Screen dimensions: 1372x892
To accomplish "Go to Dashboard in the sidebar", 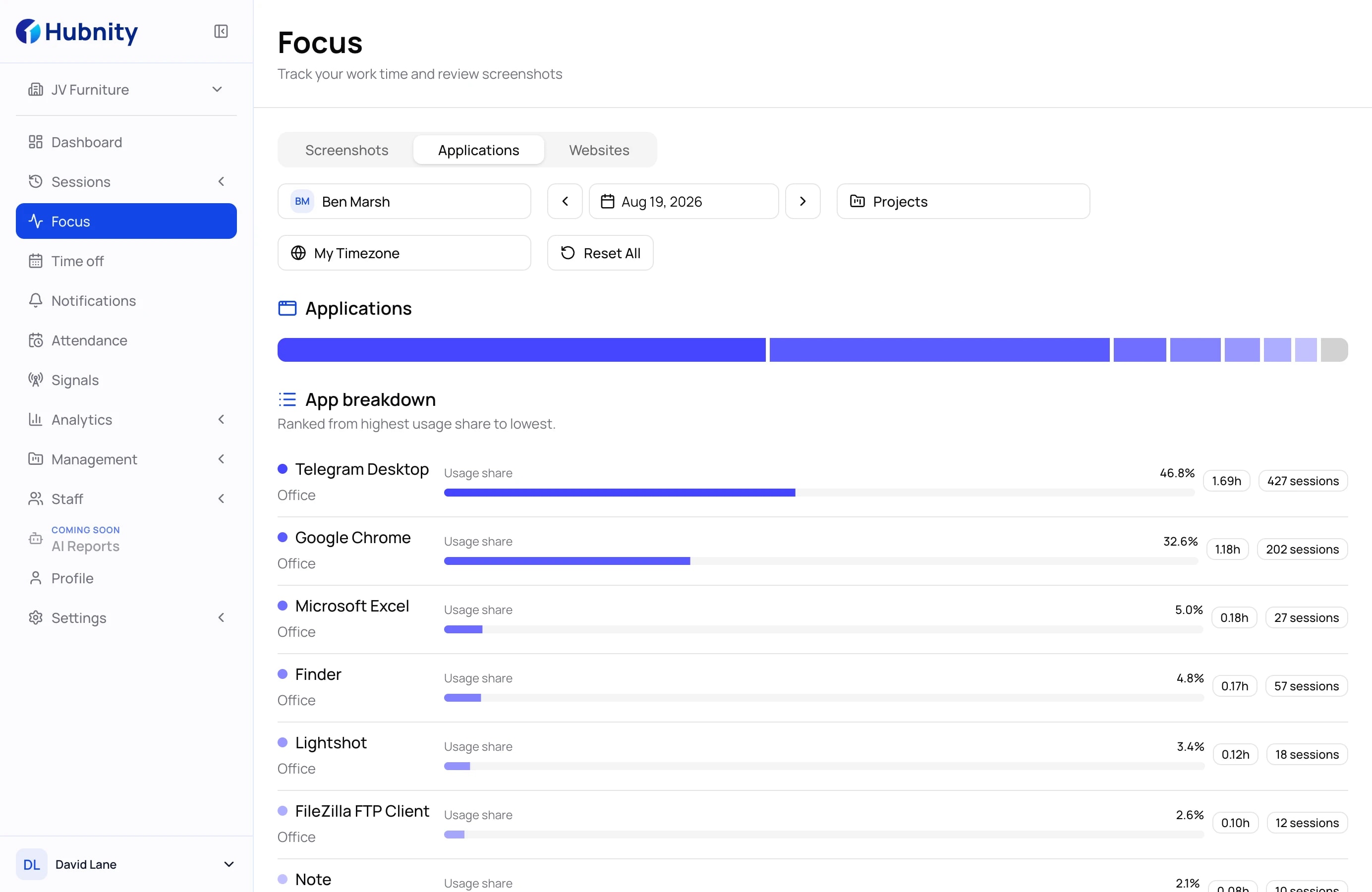I will coord(126,142).
